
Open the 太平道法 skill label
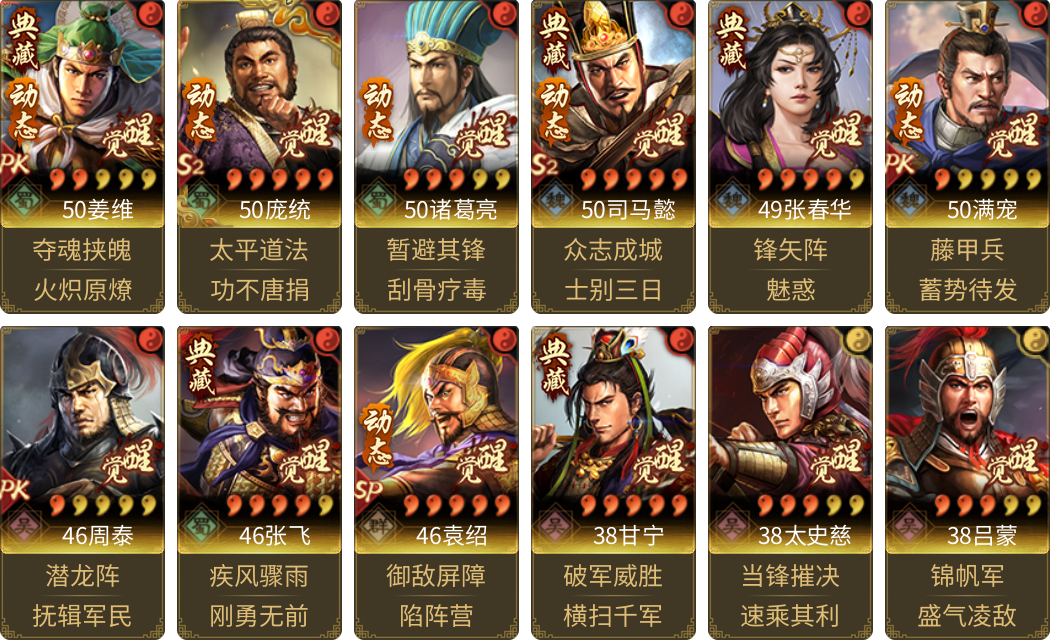(x=259, y=250)
